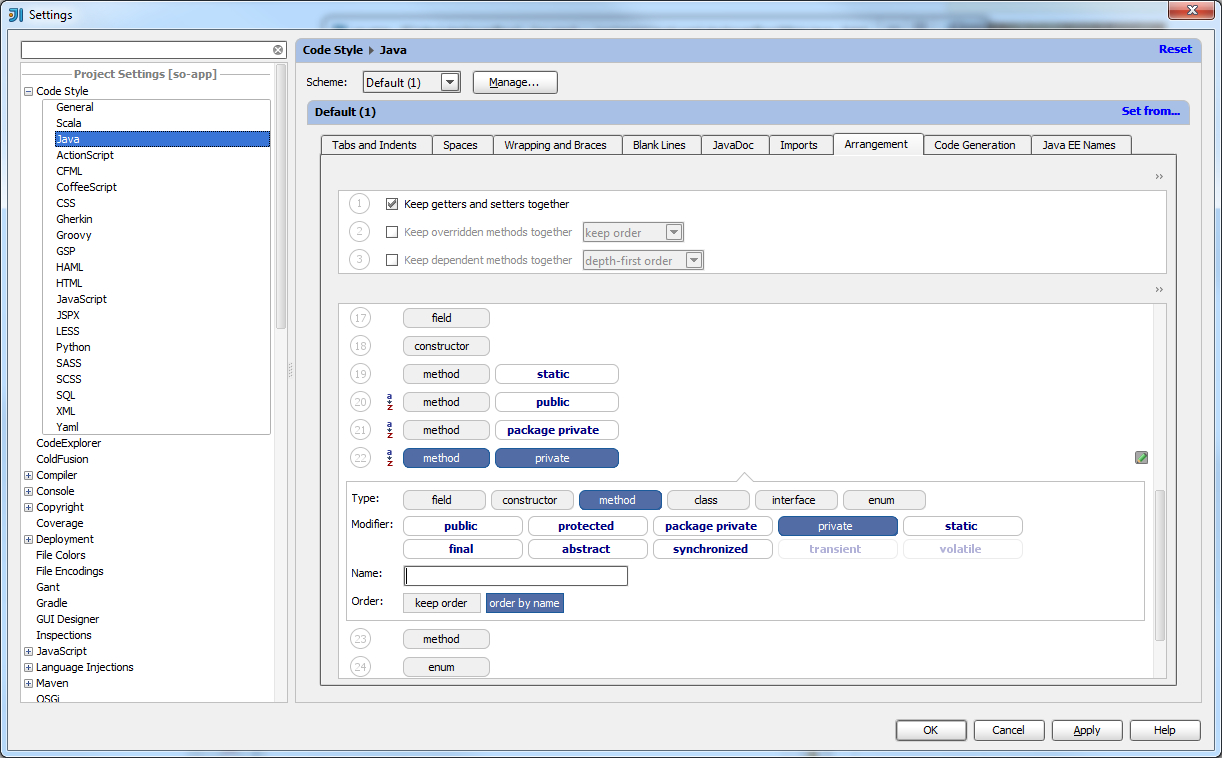Viewport: 1222px width, 758px height.
Task: Deselect the private modifier in rule editor
Action: pyautogui.click(x=836, y=526)
